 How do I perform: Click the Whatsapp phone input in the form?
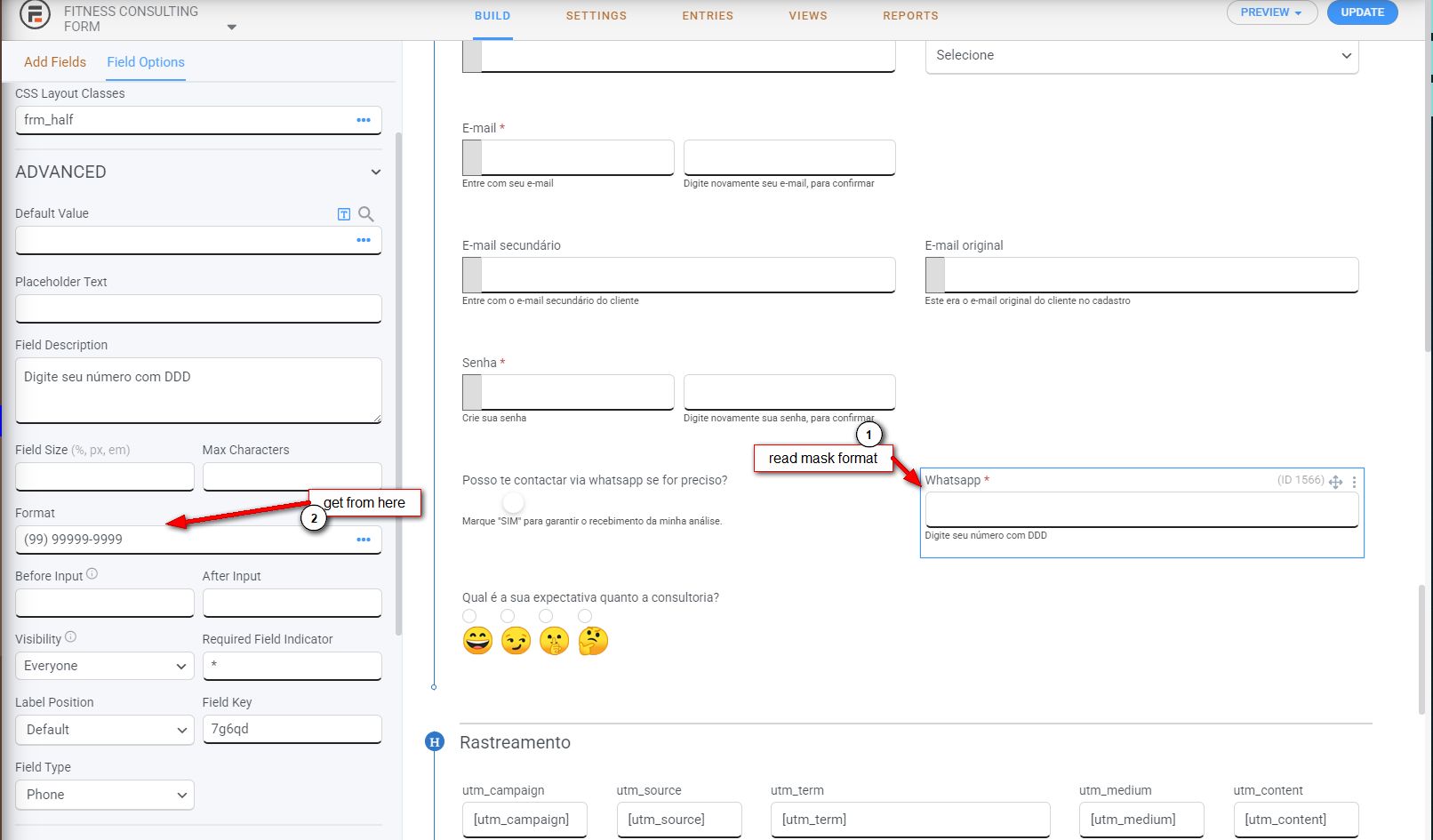(x=1141, y=510)
